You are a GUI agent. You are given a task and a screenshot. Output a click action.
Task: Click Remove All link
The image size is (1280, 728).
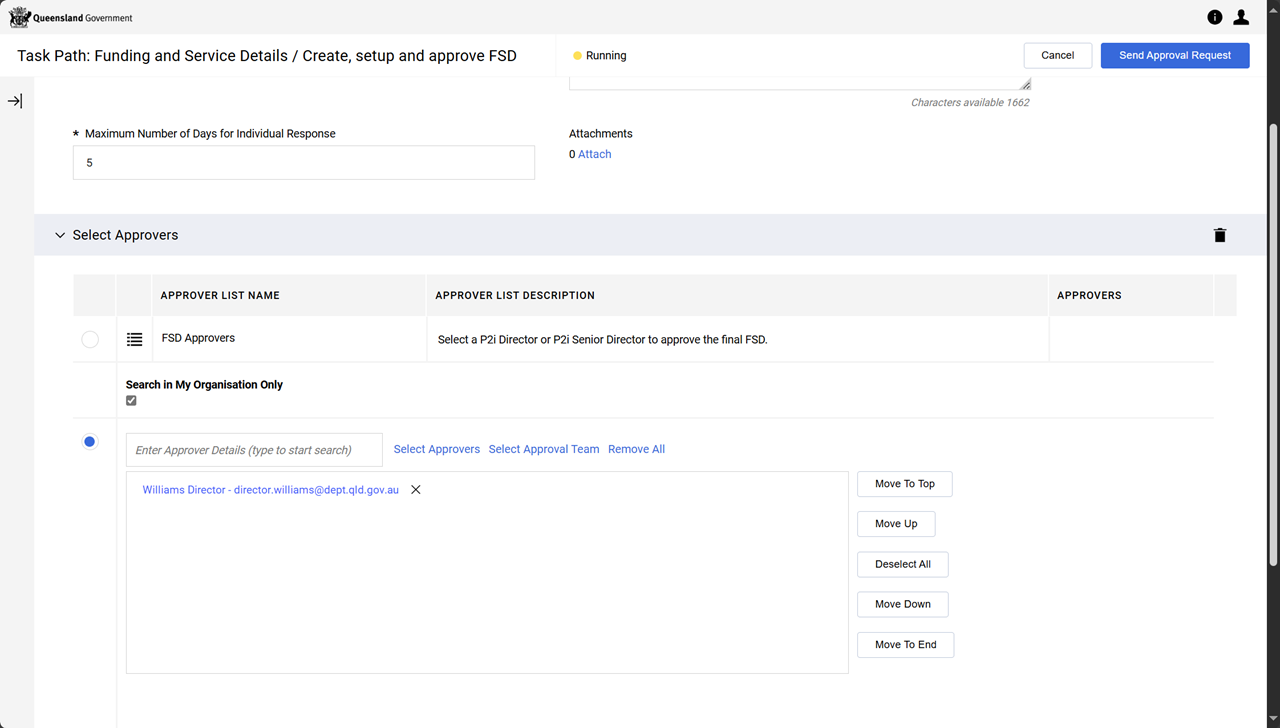pyautogui.click(x=636, y=449)
